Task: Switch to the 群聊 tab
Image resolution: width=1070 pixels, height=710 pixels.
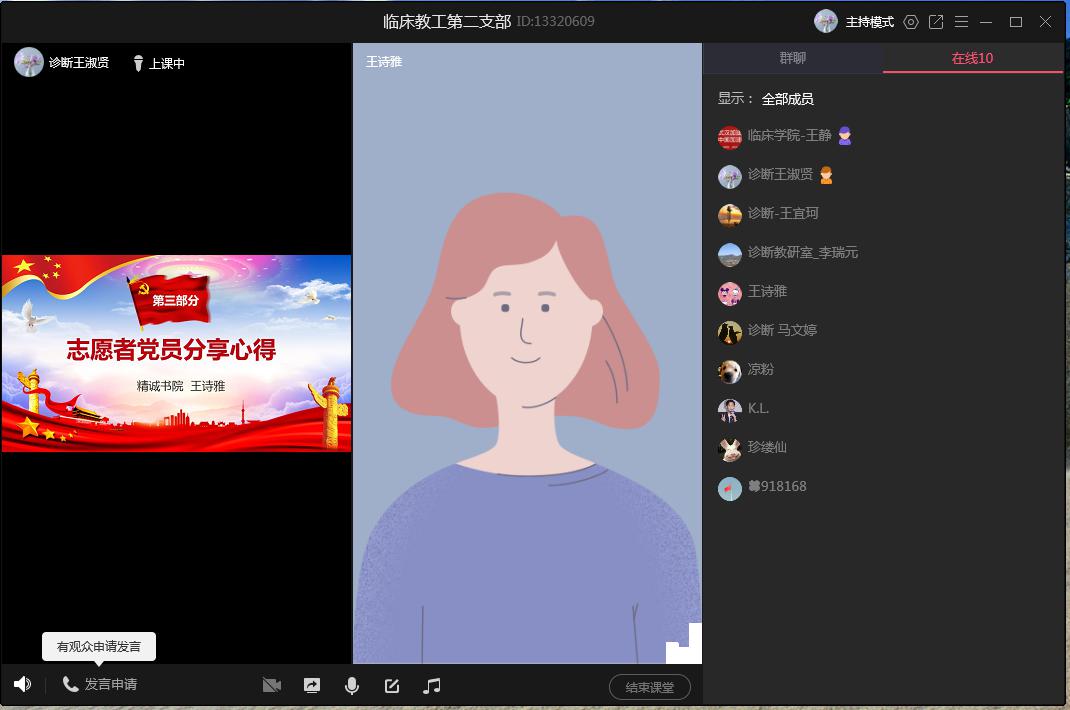Action: [x=792, y=58]
